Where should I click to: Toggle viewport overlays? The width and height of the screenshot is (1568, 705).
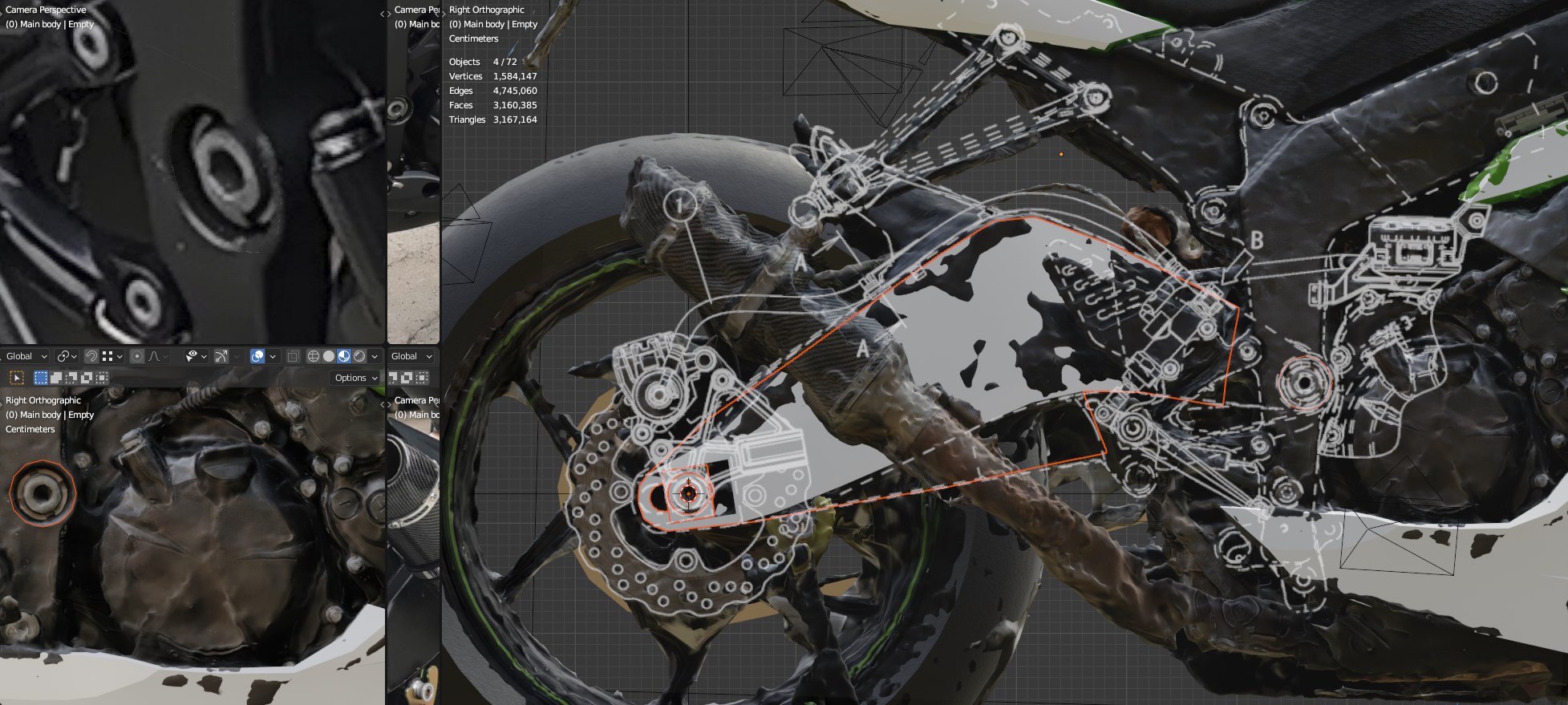click(257, 356)
